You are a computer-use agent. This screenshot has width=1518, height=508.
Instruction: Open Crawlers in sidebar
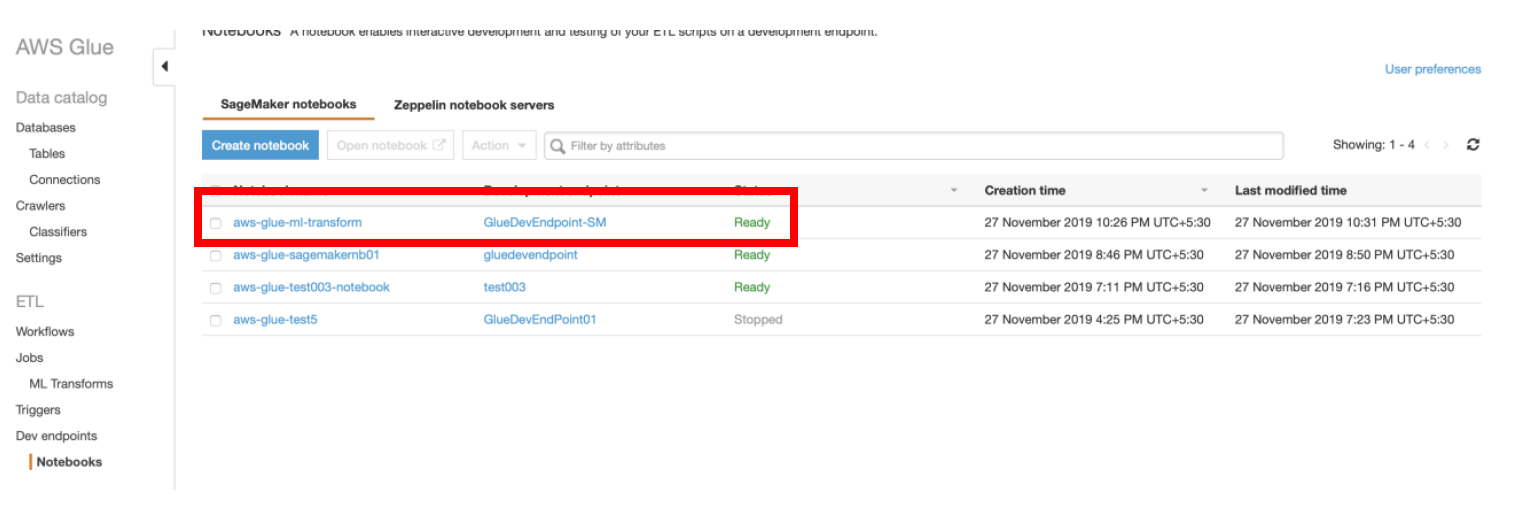click(x=40, y=206)
